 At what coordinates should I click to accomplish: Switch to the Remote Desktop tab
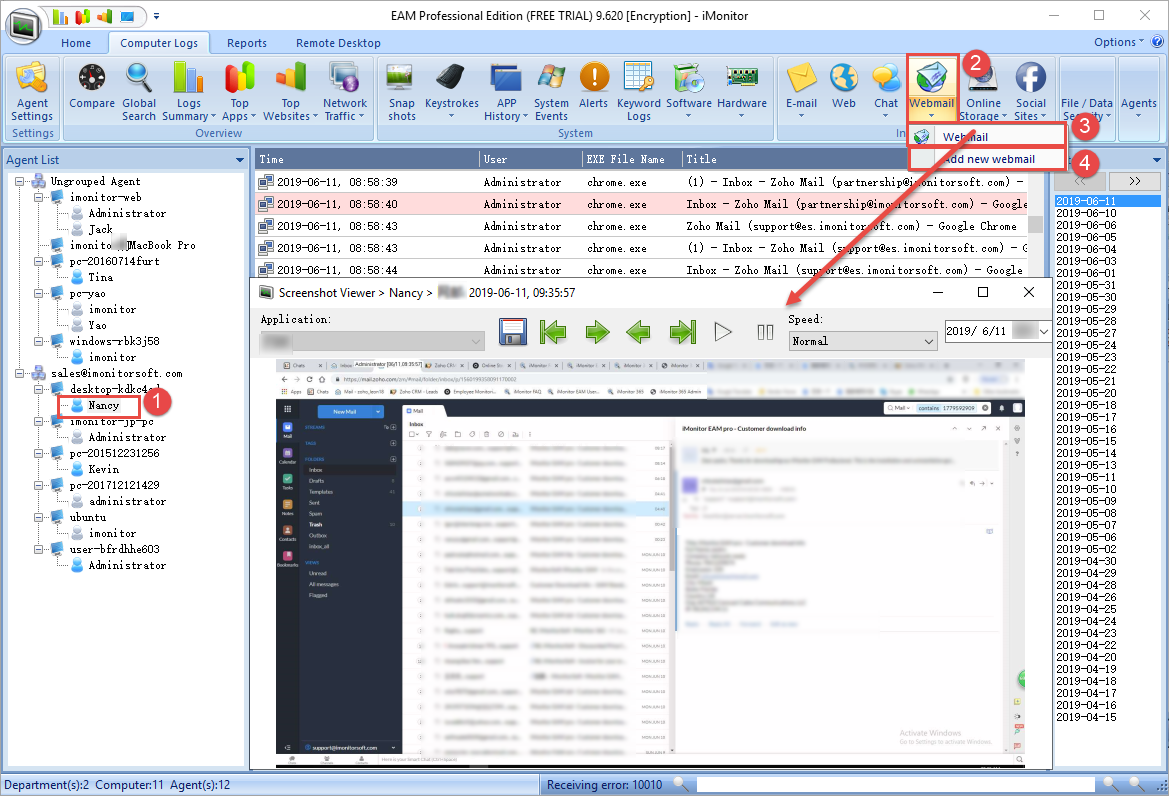[338, 43]
